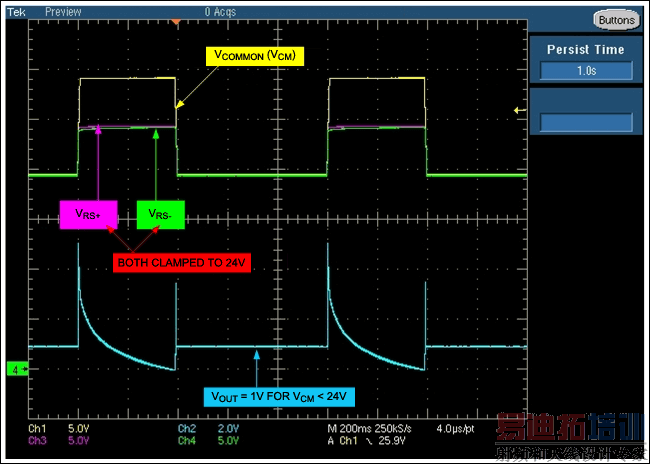Image resolution: width=650 pixels, height=464 pixels.
Task: Click the orange trigger position marker at top
Action: click(176, 21)
